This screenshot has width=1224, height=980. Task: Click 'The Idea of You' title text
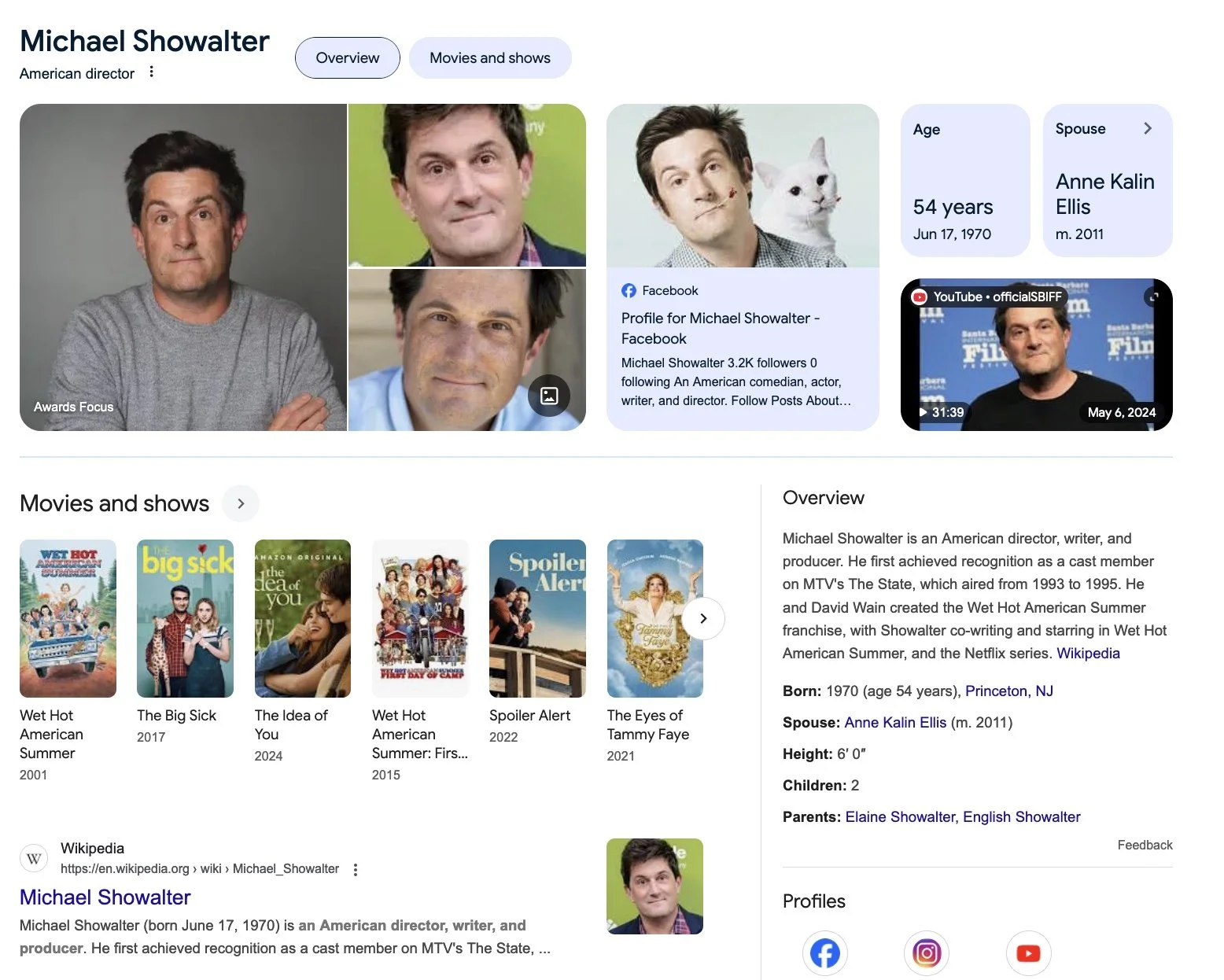[x=291, y=724]
